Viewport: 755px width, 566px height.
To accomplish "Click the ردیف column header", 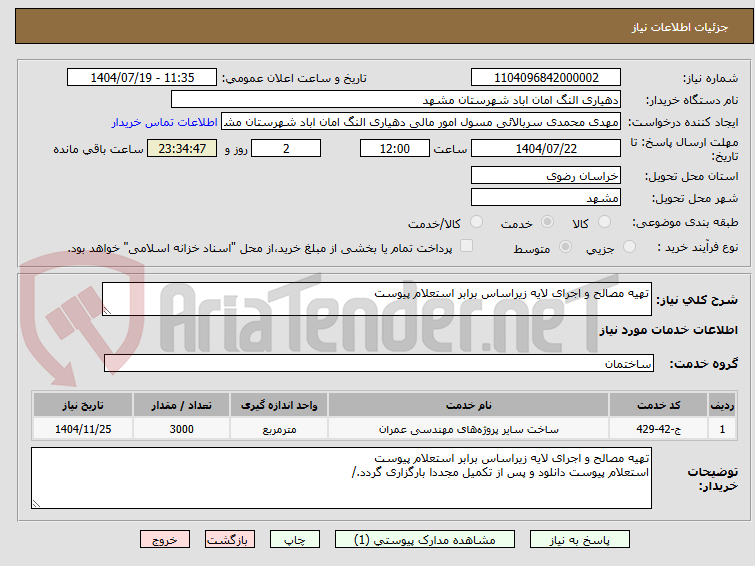I will click(722, 405).
